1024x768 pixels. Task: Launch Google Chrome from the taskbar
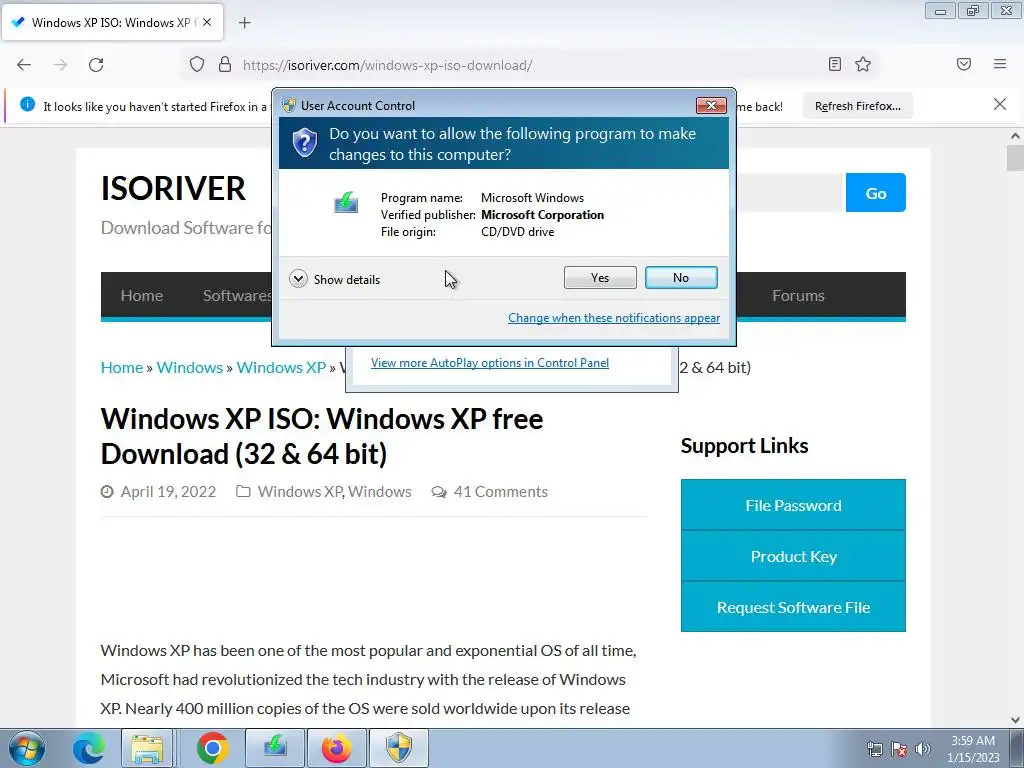212,748
